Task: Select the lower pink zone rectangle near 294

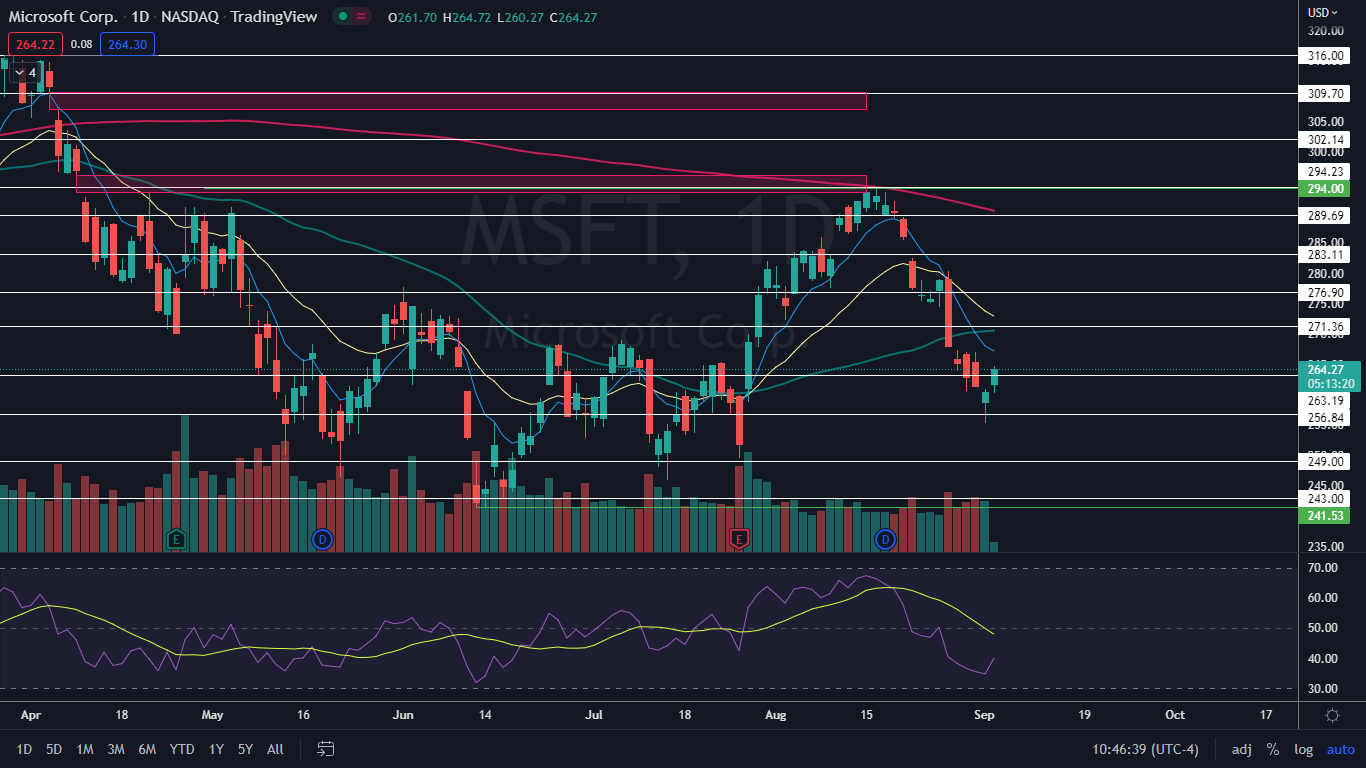Action: [x=471, y=183]
